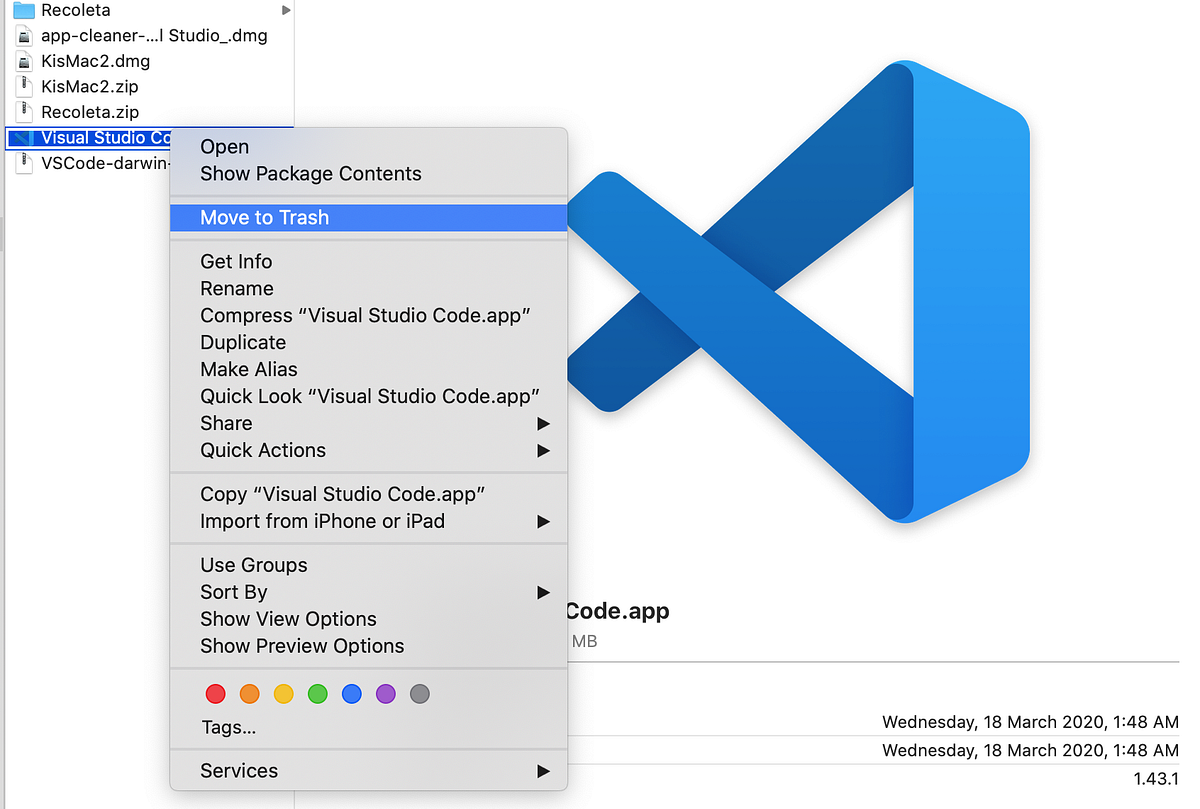The height and width of the screenshot is (809, 1200).
Task: Open the Sort By submenu arrow
Action: click(543, 593)
